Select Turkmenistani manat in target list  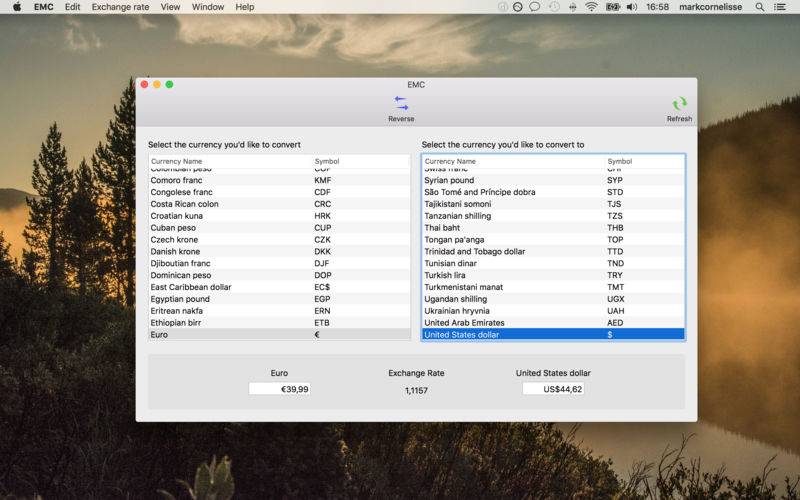(553, 287)
